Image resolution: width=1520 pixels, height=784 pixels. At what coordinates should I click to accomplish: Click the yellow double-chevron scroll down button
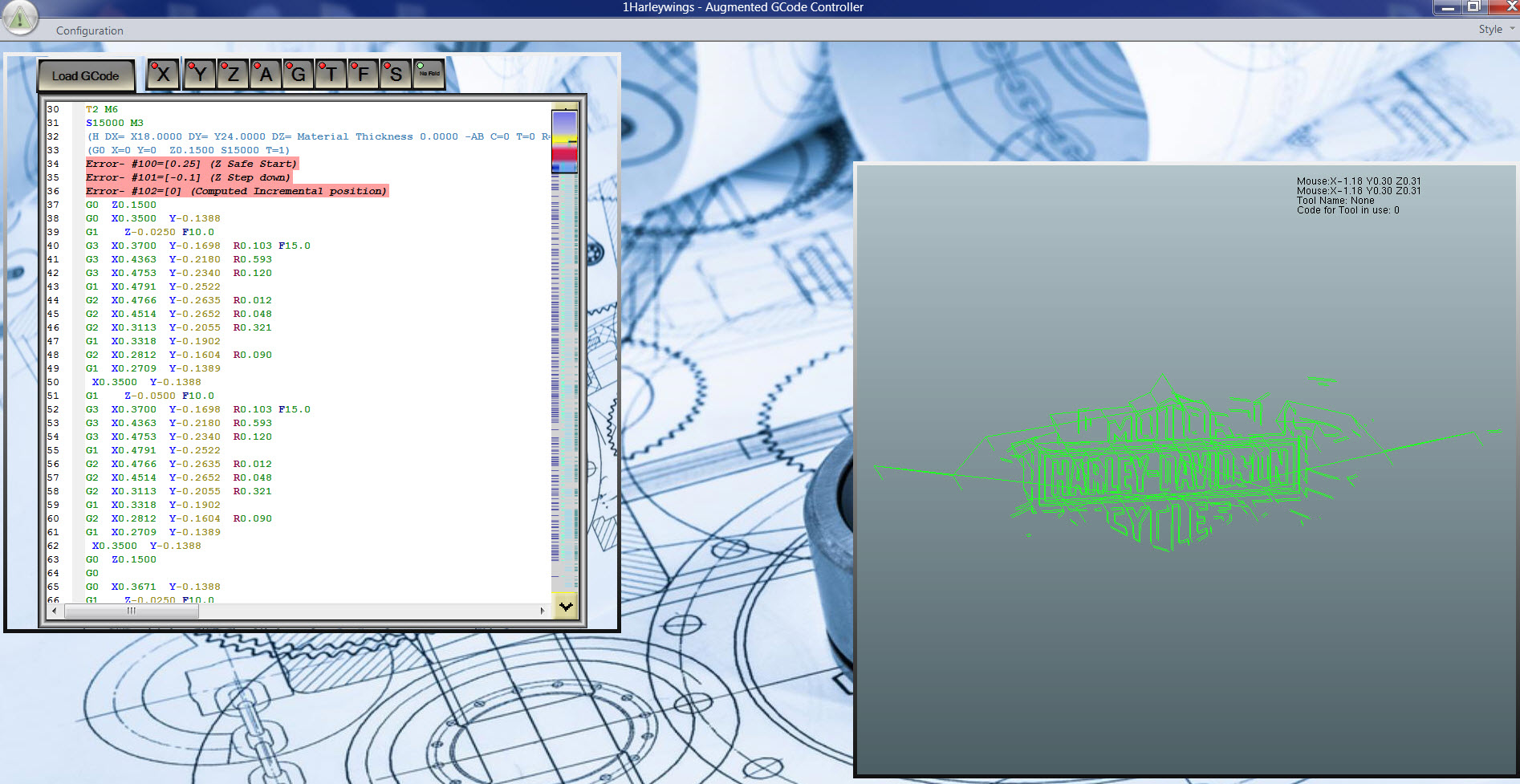tap(566, 606)
